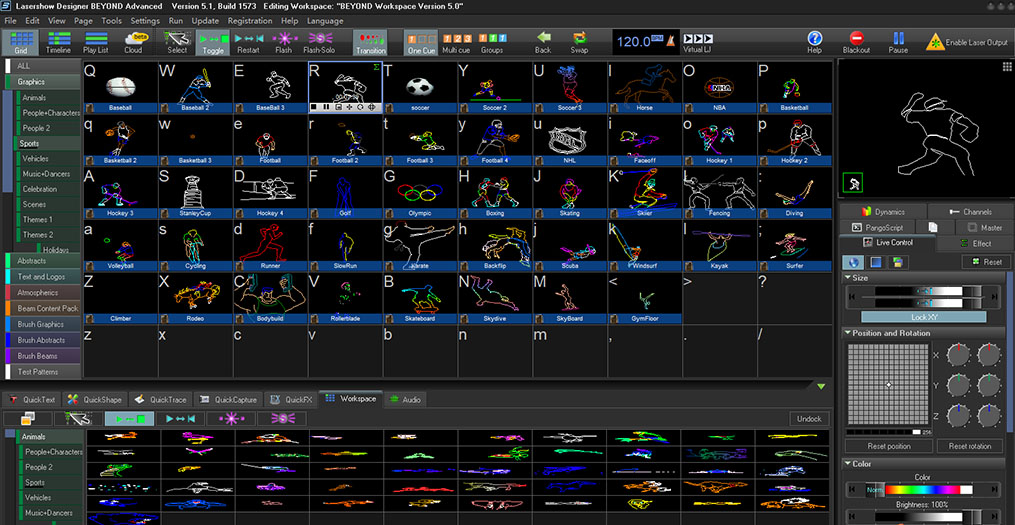Open the Settings menu
Screen dimensions: 1015x525
click(144, 20)
